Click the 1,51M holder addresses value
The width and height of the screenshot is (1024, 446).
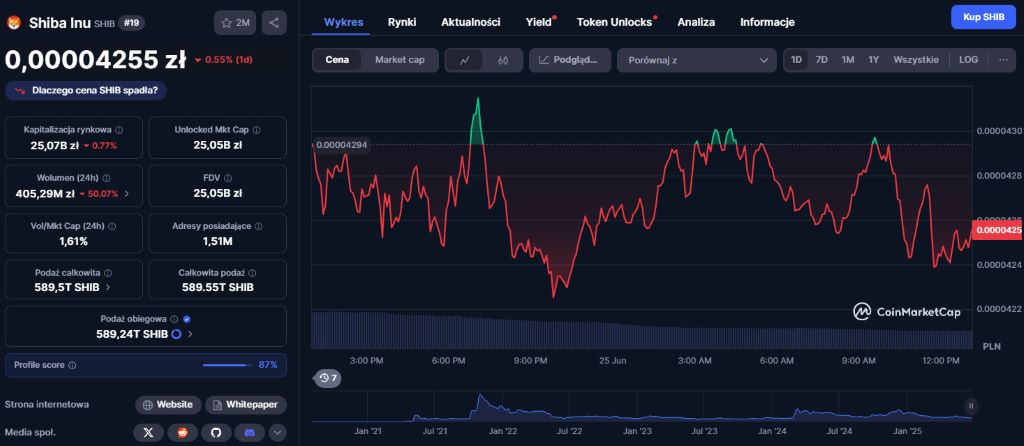(217, 241)
